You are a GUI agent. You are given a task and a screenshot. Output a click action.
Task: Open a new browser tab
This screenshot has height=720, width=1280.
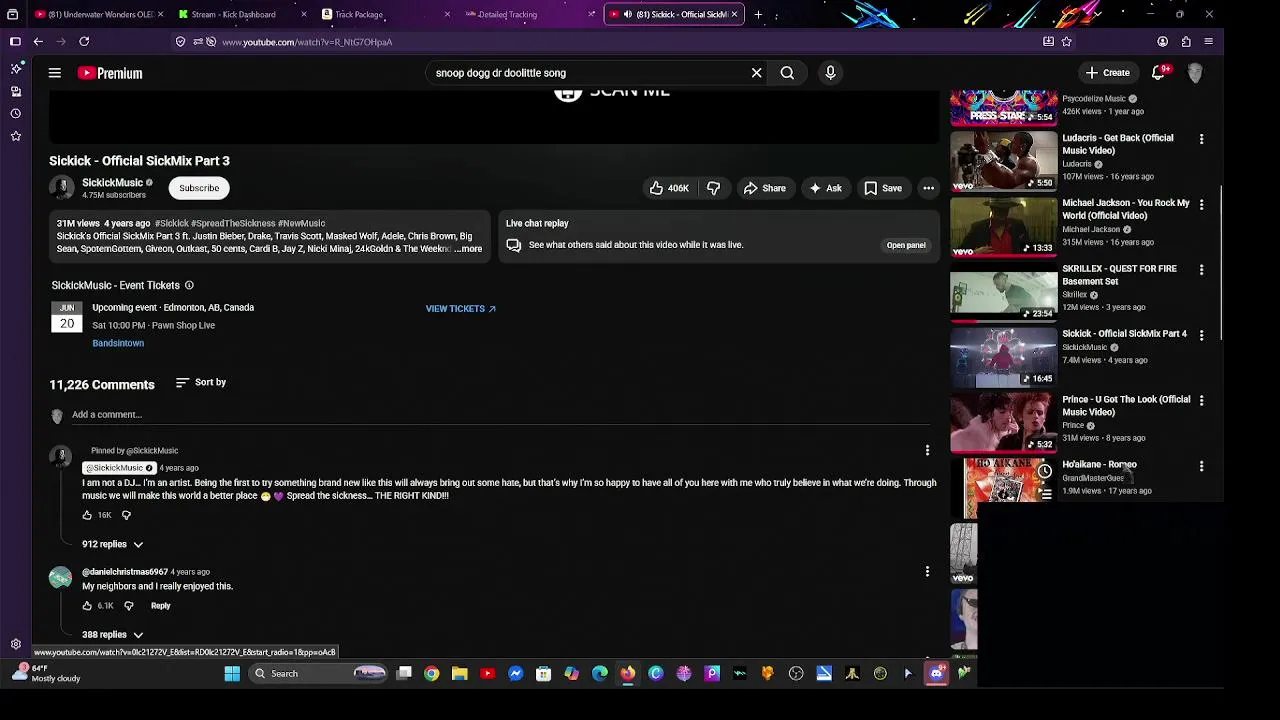[758, 14]
